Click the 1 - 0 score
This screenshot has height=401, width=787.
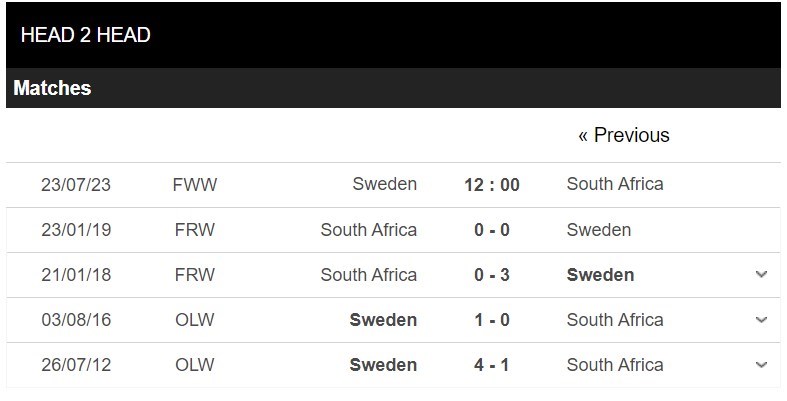492,320
